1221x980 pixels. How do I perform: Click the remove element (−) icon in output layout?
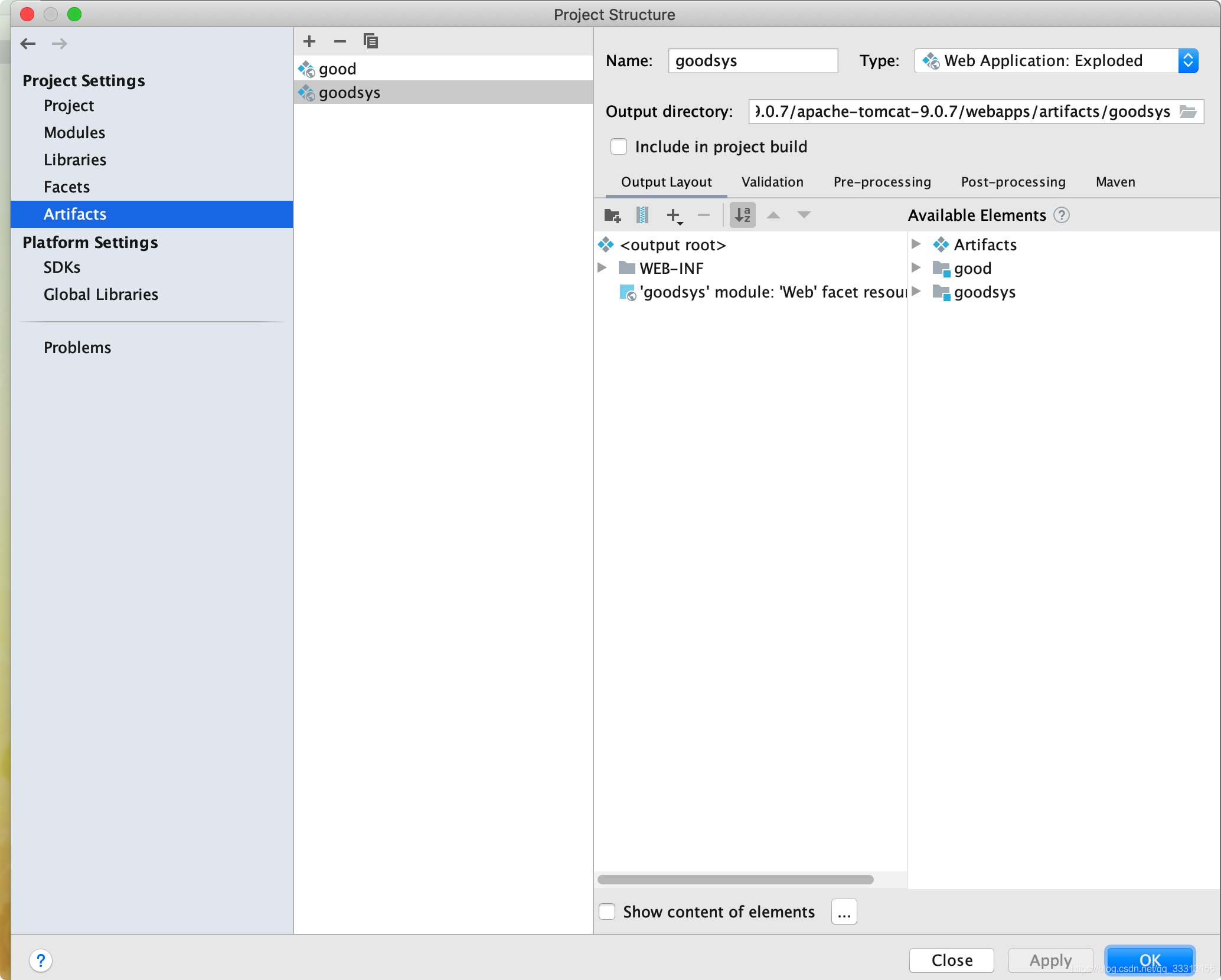tap(705, 215)
